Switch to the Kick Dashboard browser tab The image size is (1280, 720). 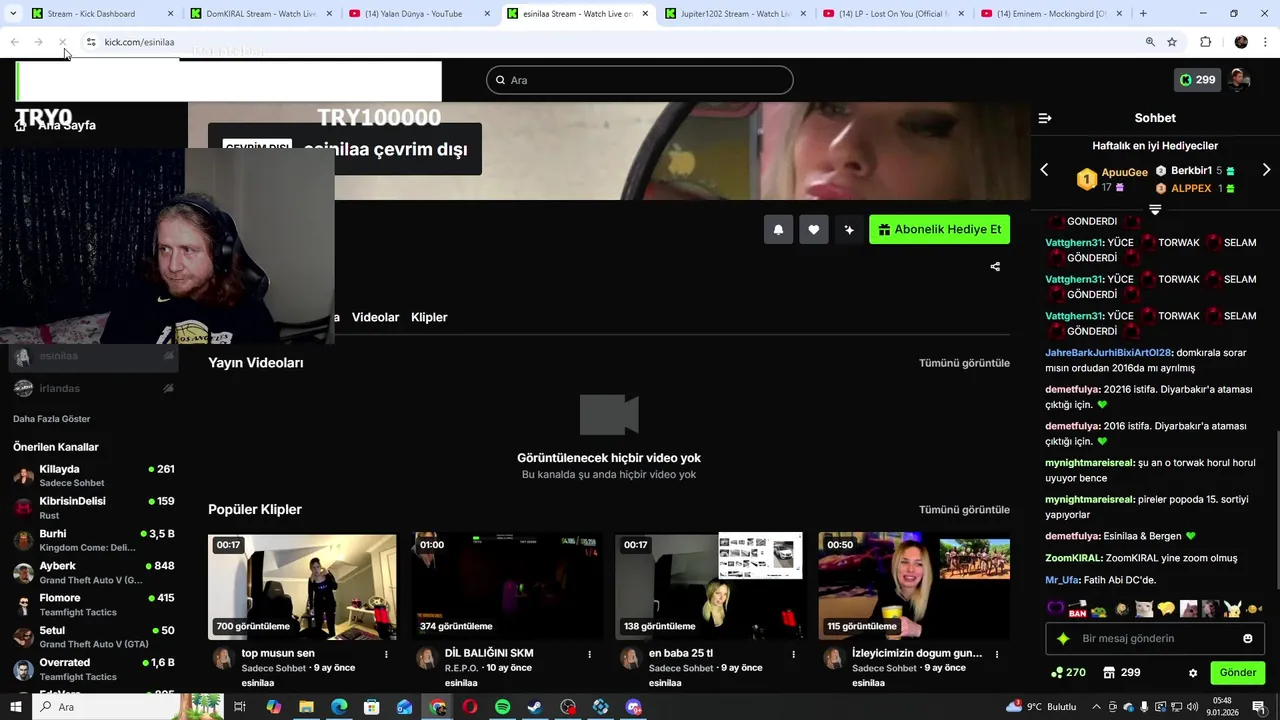[100, 14]
